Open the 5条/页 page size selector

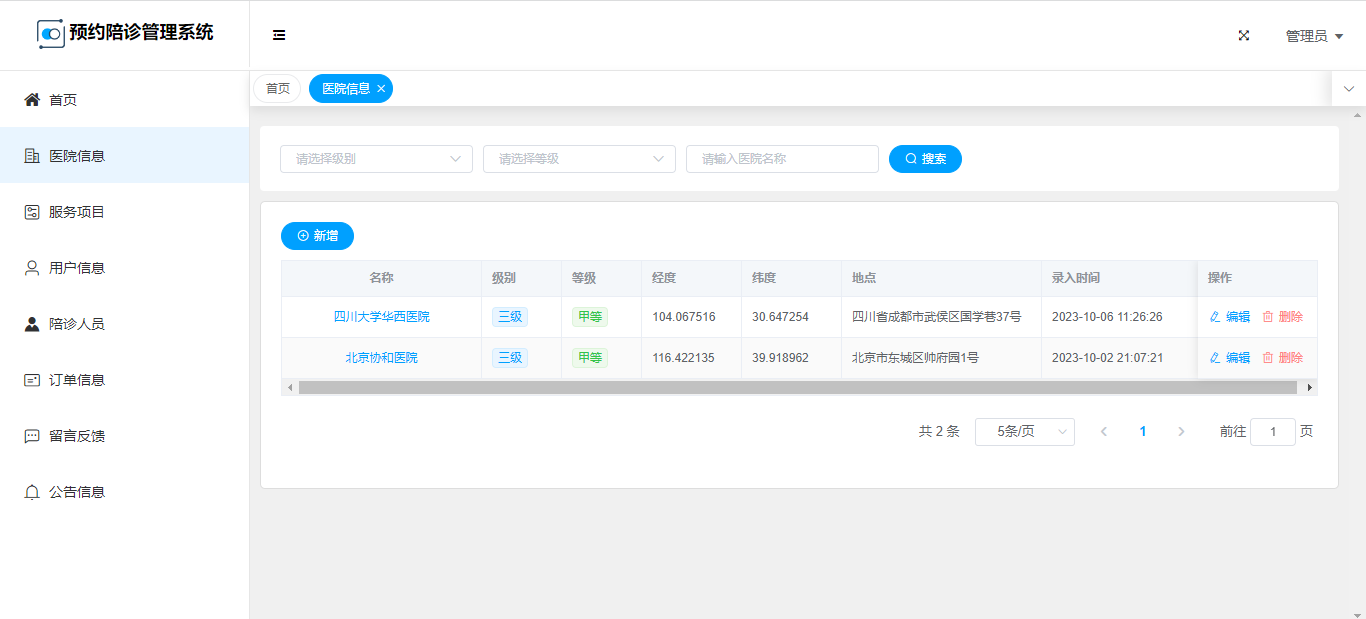click(1024, 432)
